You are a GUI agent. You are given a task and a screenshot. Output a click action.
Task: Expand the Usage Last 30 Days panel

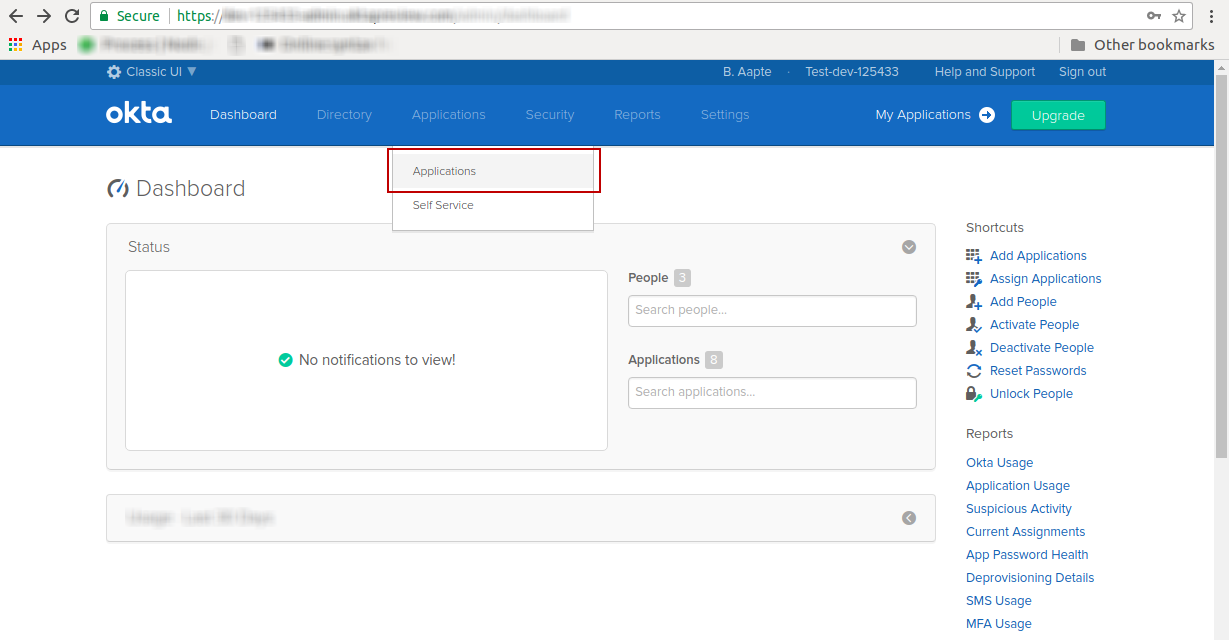908,518
